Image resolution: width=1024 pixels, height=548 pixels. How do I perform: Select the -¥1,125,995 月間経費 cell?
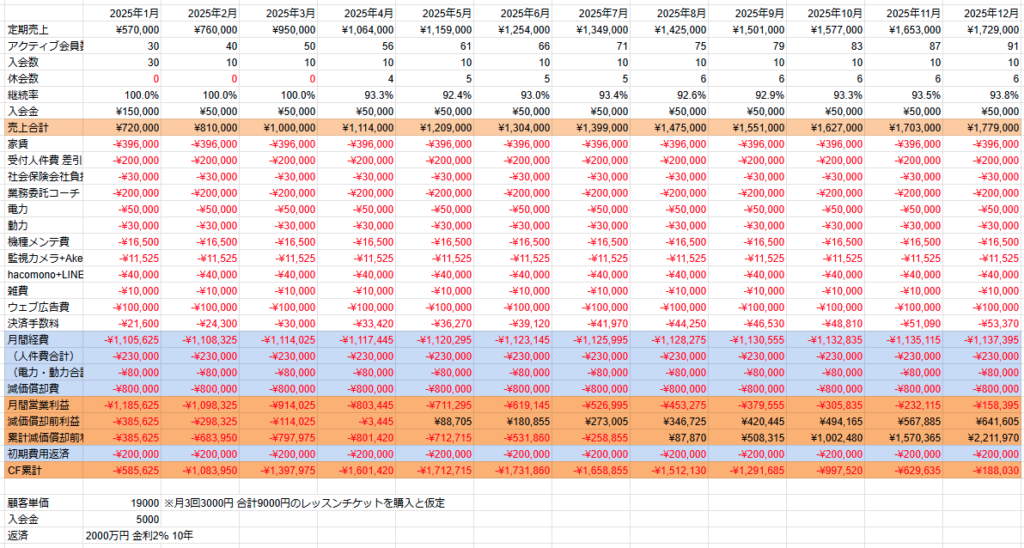pyautogui.click(x=591, y=340)
